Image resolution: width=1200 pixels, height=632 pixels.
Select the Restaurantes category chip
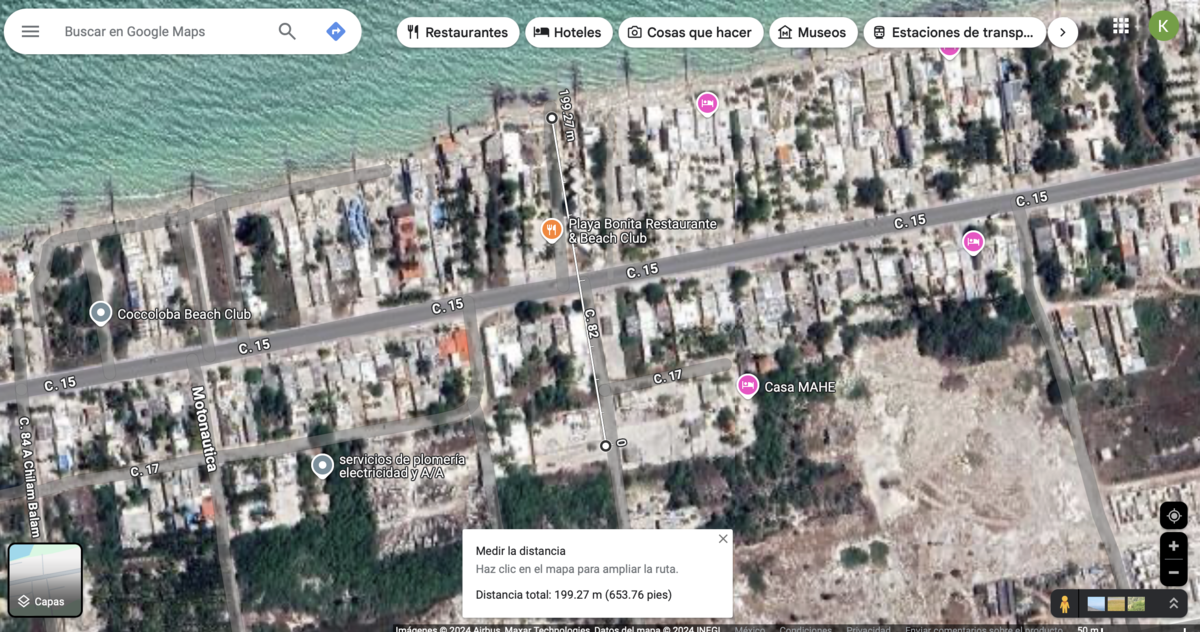(x=458, y=32)
